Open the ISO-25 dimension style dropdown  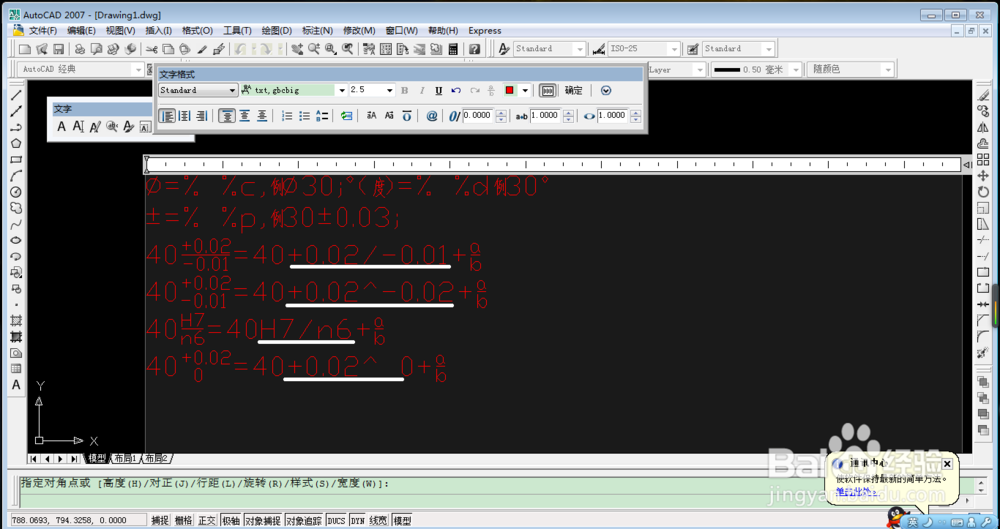[674, 48]
